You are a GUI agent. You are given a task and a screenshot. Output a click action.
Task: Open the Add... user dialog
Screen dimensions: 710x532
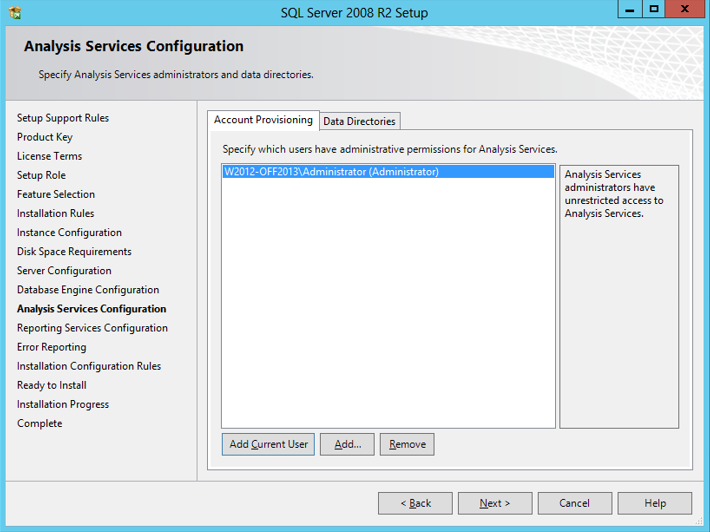pos(347,444)
